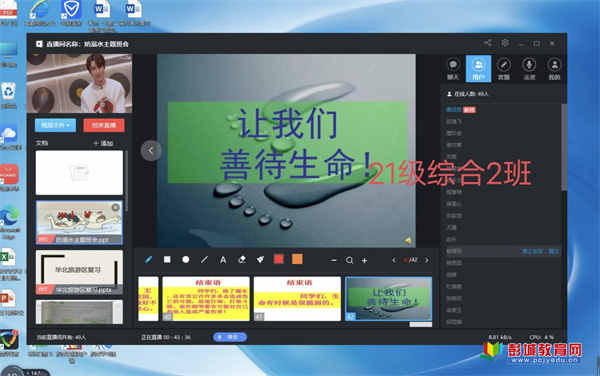Go to previous slide with large arrow
600x376 pixels.
[151, 151]
